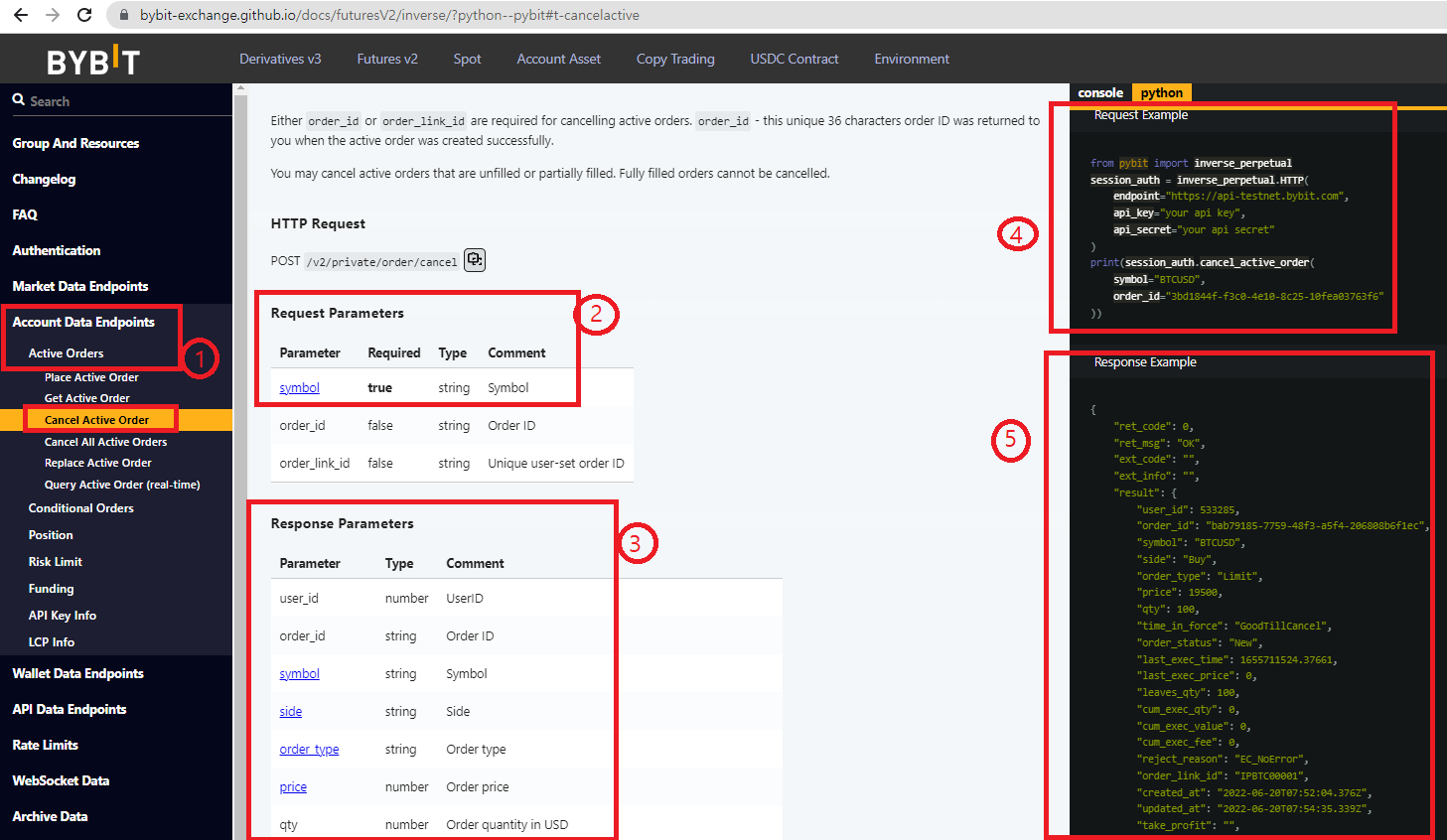Open API Data Endpoints section
The image size is (1447, 840).
pos(69,709)
